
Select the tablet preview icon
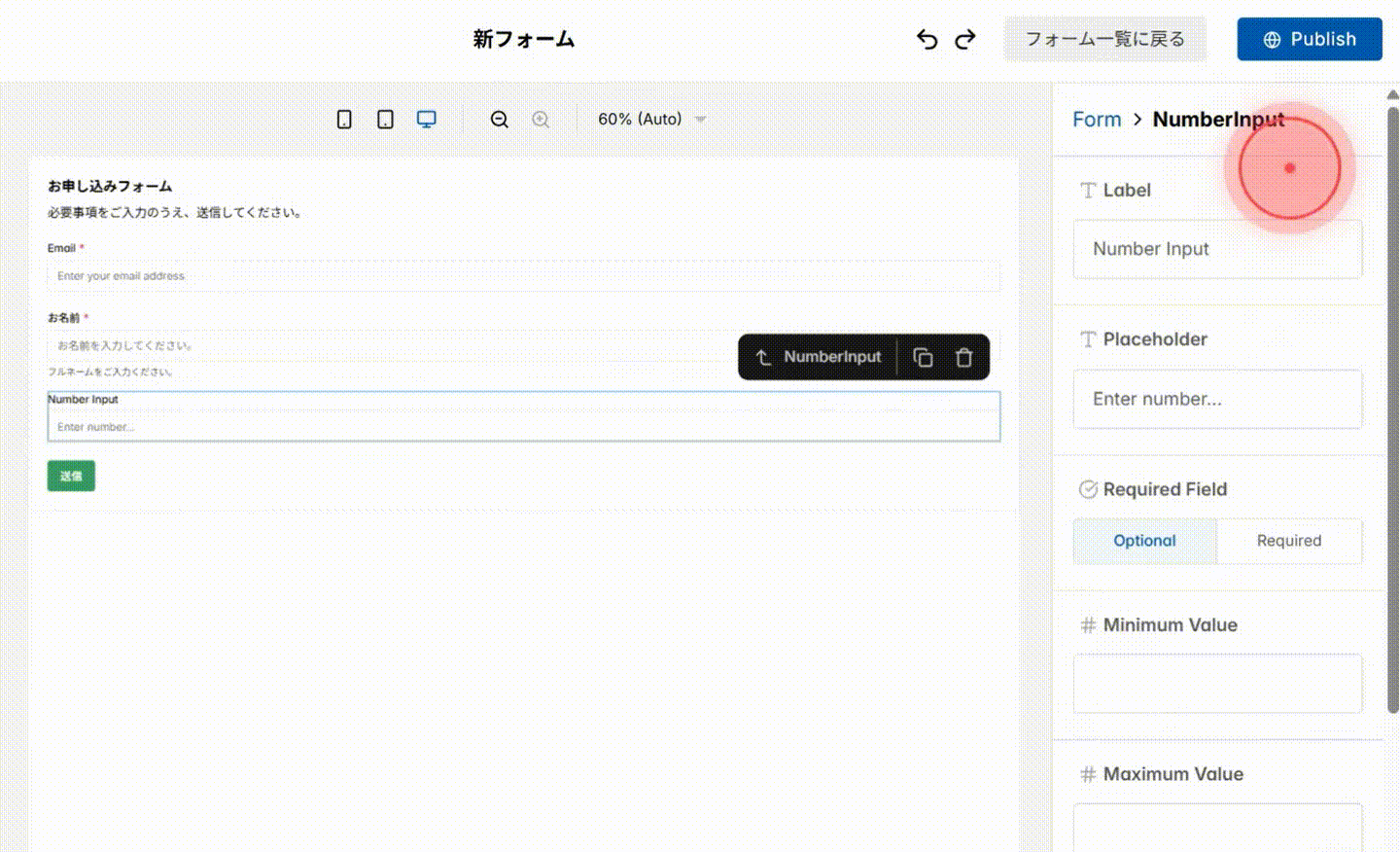[x=385, y=118]
